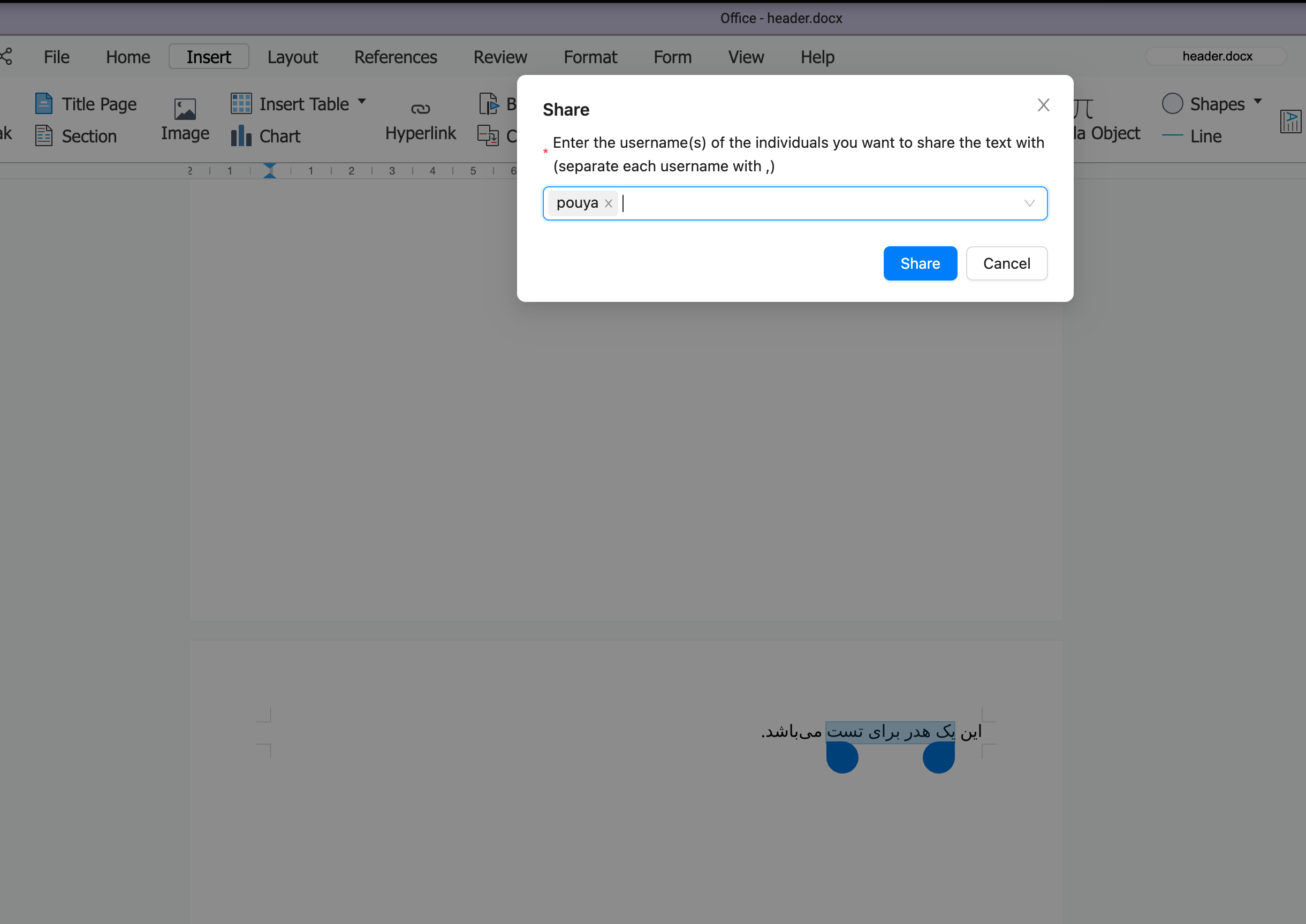The height and width of the screenshot is (924, 1306).
Task: Remove the pouya username tag
Action: point(609,203)
